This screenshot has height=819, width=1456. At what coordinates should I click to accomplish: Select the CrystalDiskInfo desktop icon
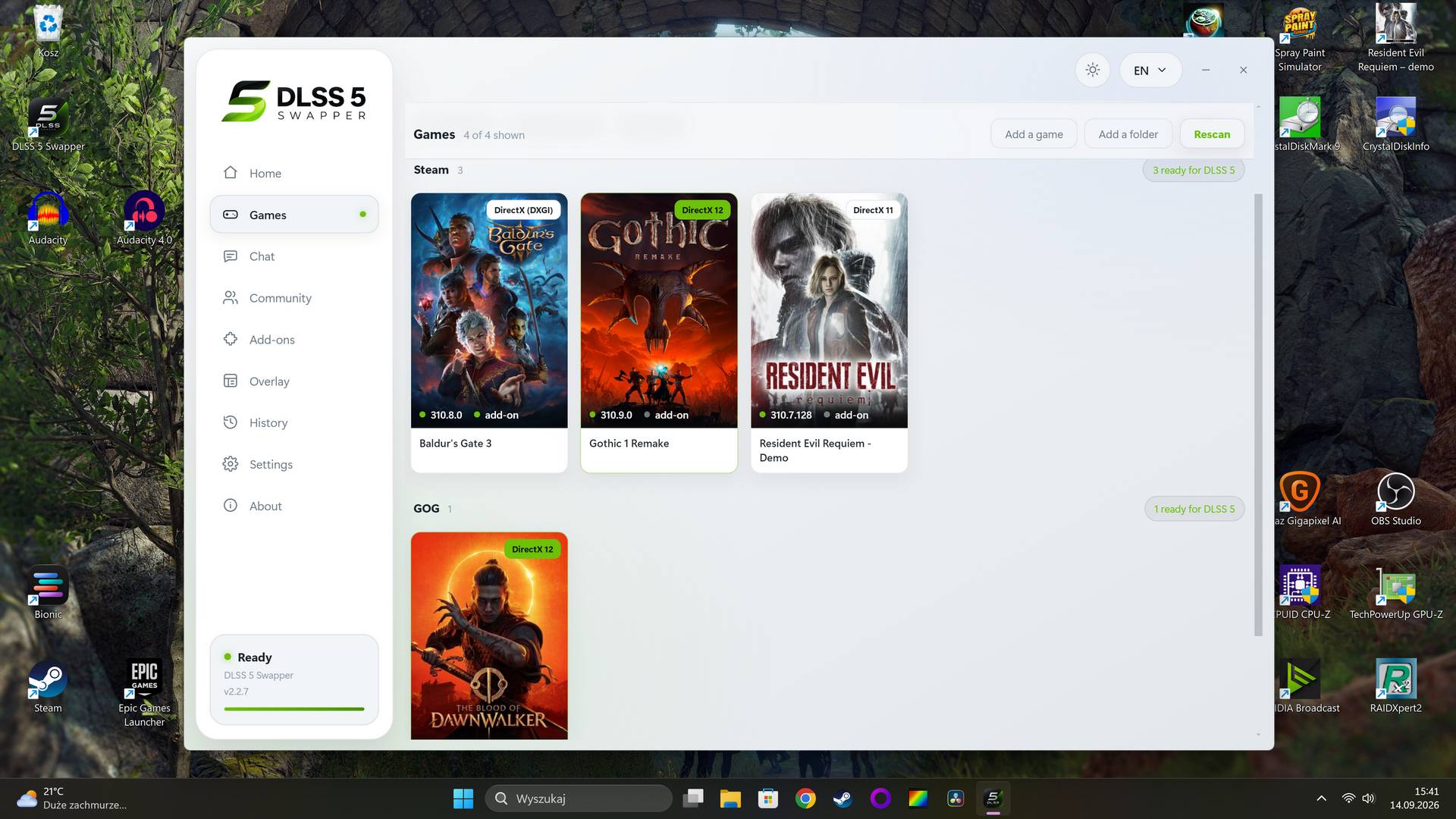tap(1395, 125)
